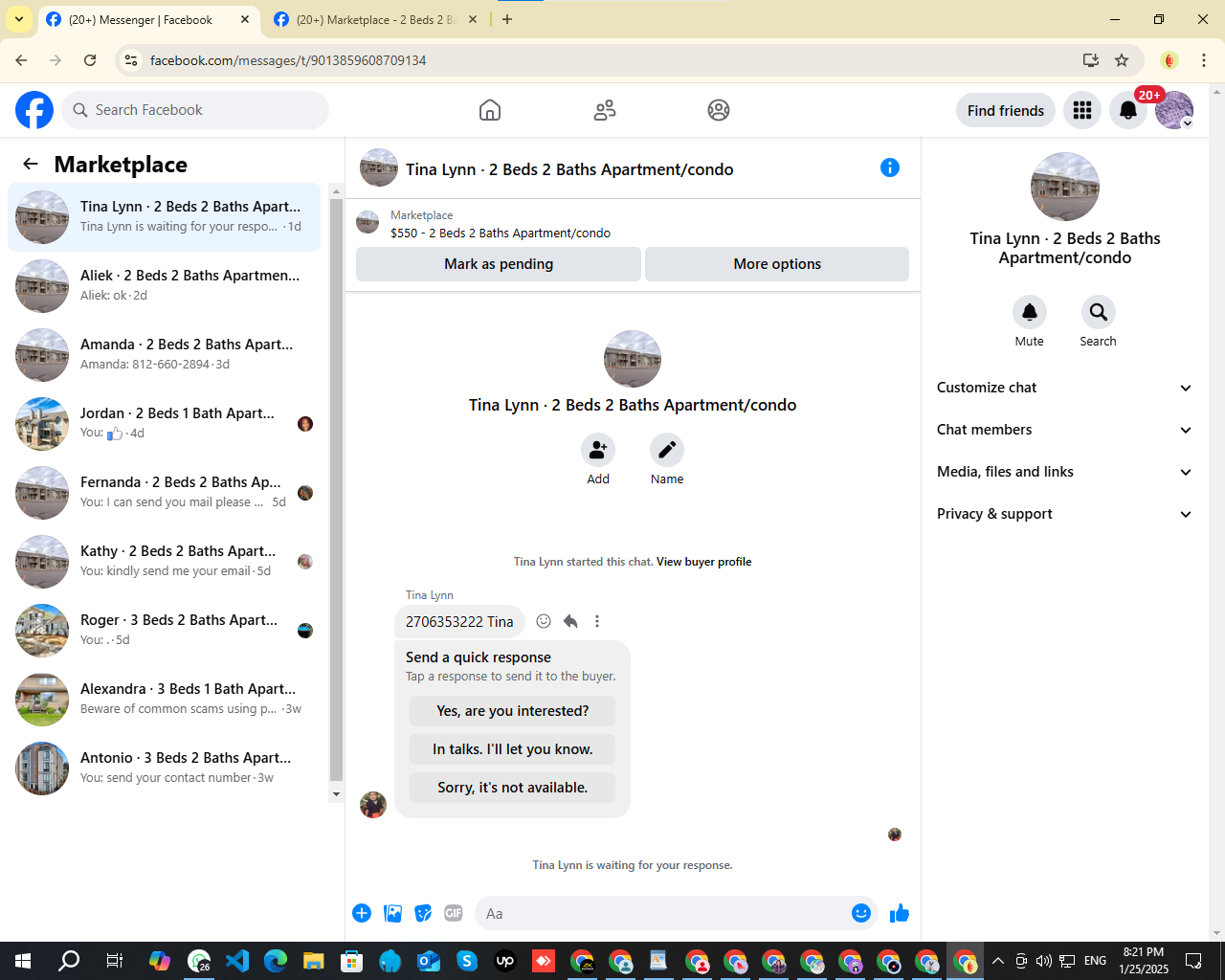Open conversation information icon
1225x980 pixels.
pyautogui.click(x=890, y=167)
